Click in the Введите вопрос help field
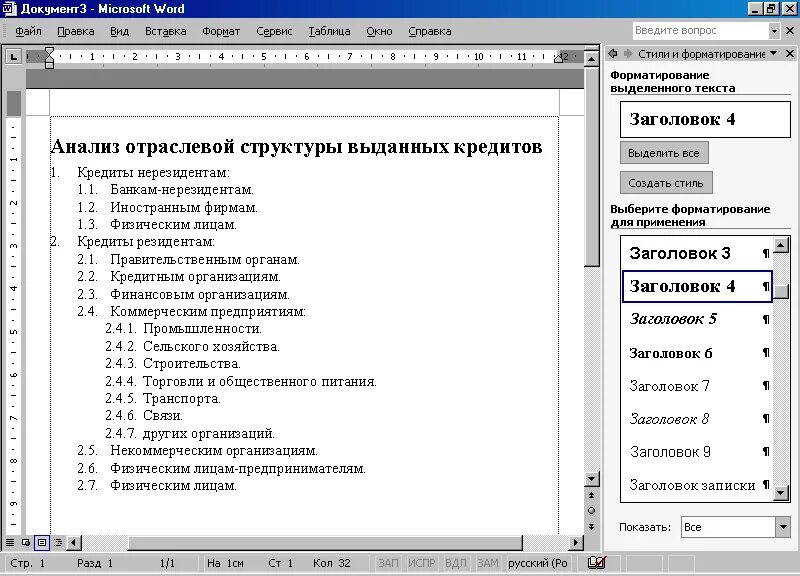 point(701,31)
